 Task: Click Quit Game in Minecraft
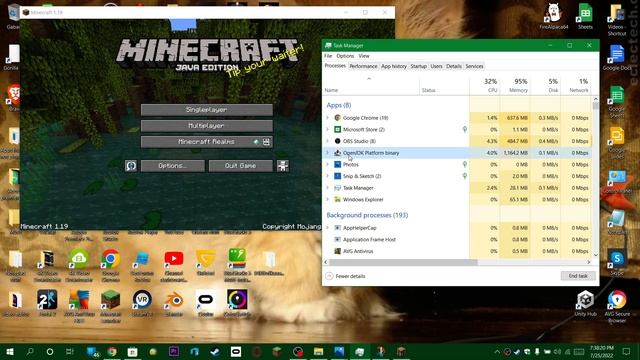tap(240, 166)
